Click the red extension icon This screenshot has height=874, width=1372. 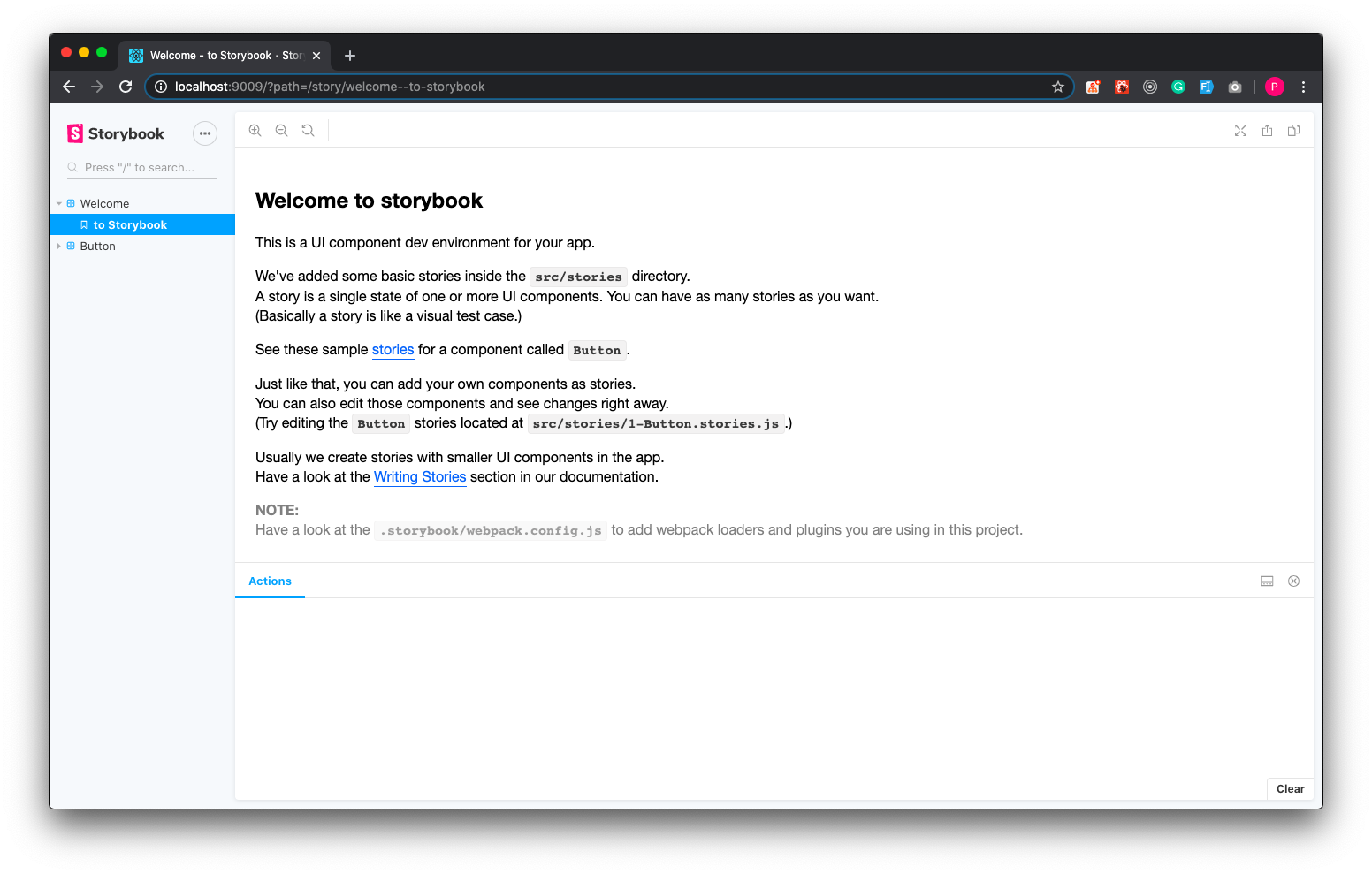coord(1121,87)
